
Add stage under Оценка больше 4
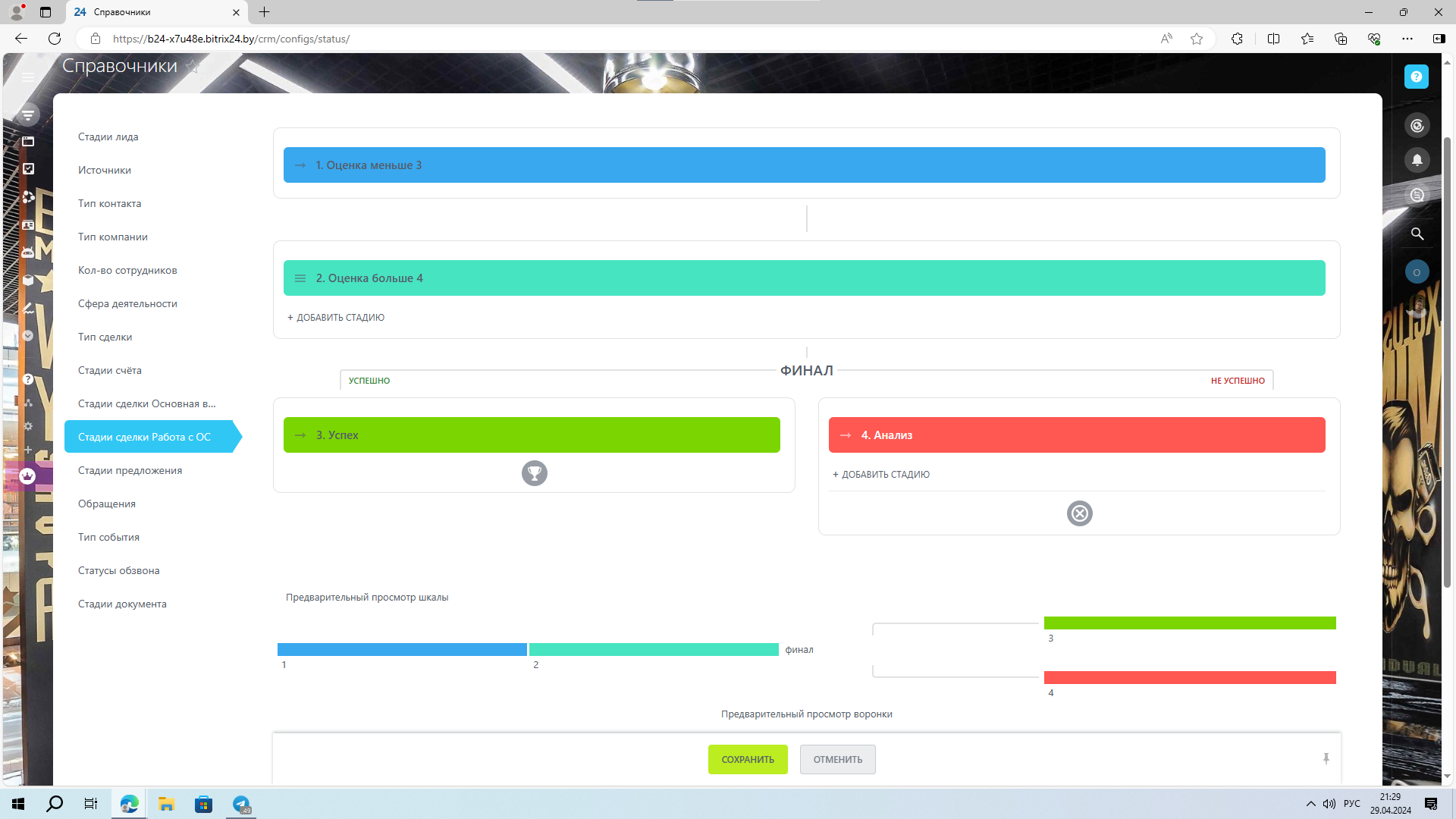(x=336, y=318)
